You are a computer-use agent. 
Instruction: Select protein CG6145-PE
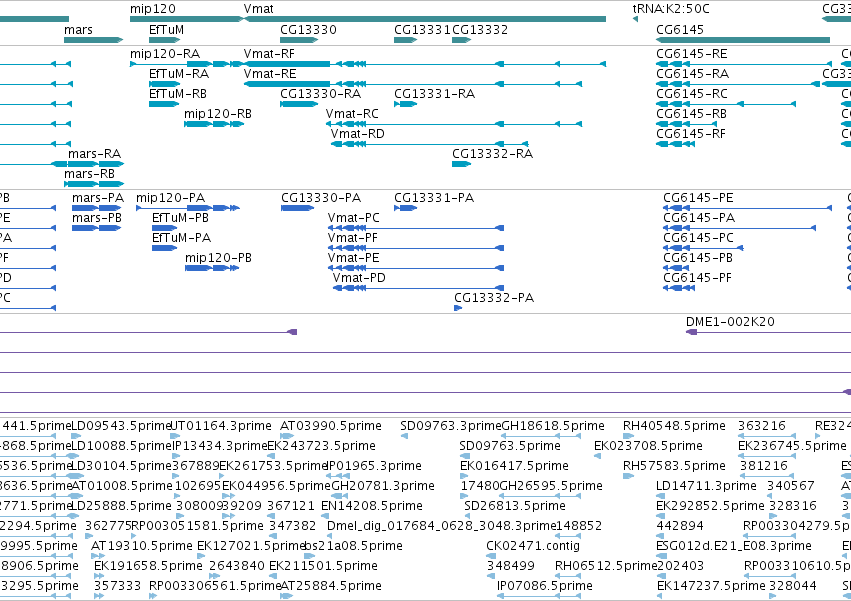(x=698, y=198)
